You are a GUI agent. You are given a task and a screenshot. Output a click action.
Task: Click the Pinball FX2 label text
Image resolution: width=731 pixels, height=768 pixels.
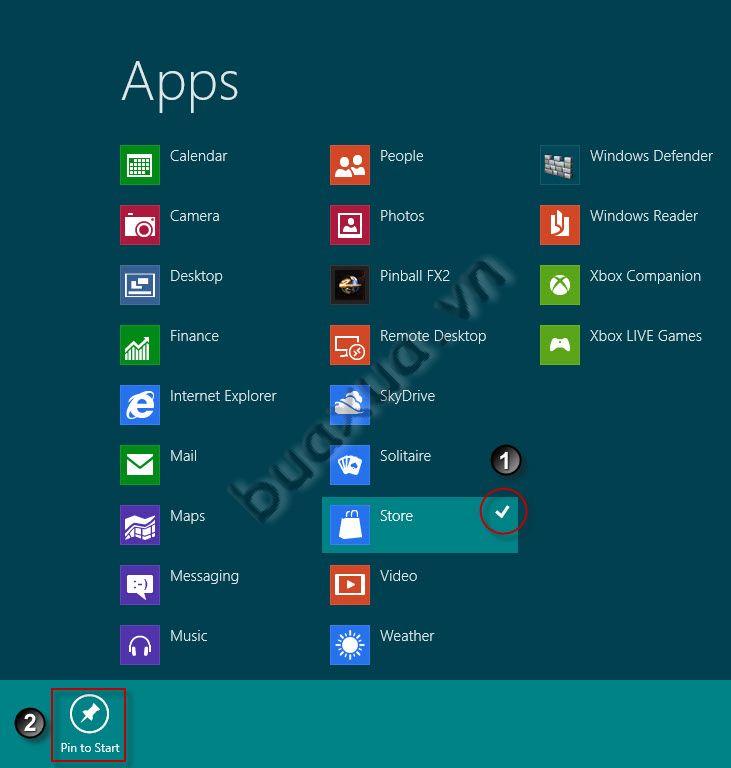(x=414, y=276)
